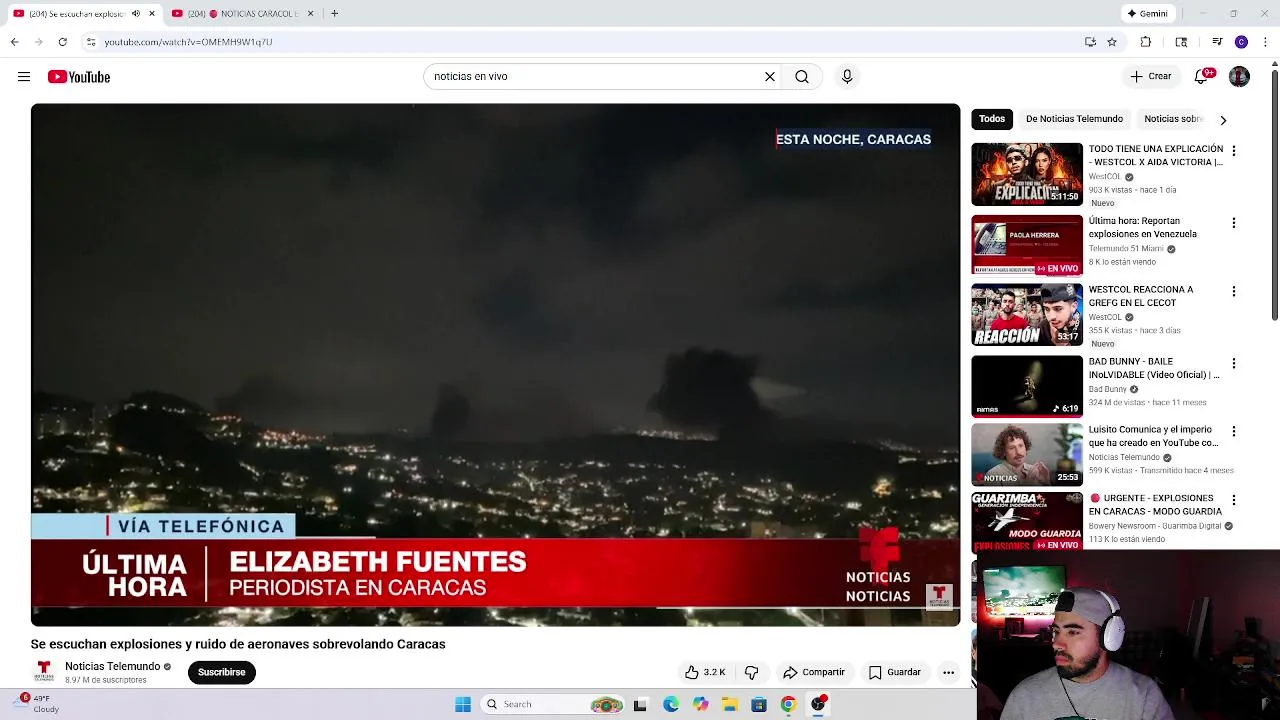
Task: Open install/cast icon in address bar
Action: tap(1090, 42)
